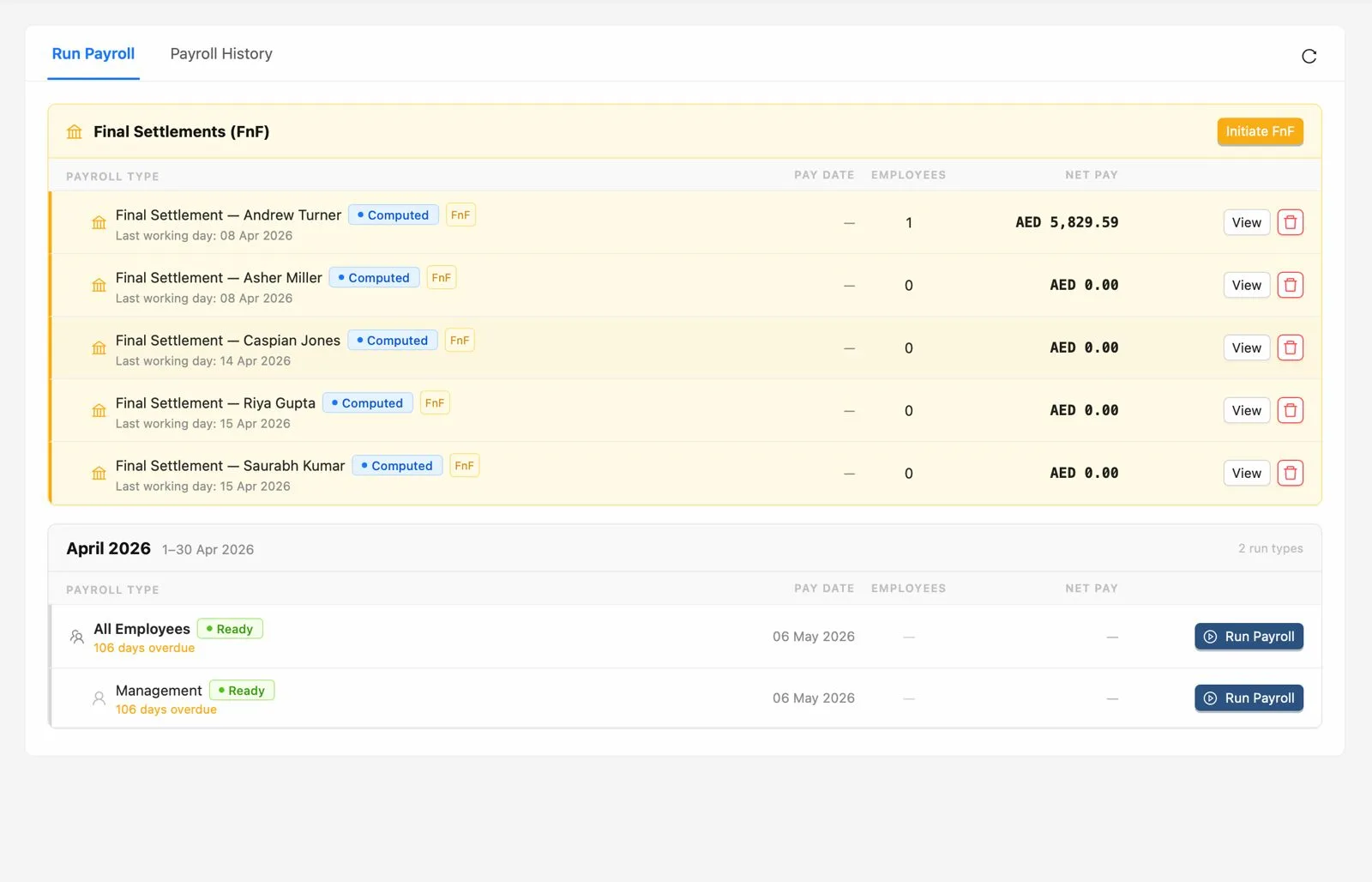This screenshot has height=882, width=1372.
Task: Click the bank icon in Caspian Jones row
Action: pyautogui.click(x=99, y=347)
